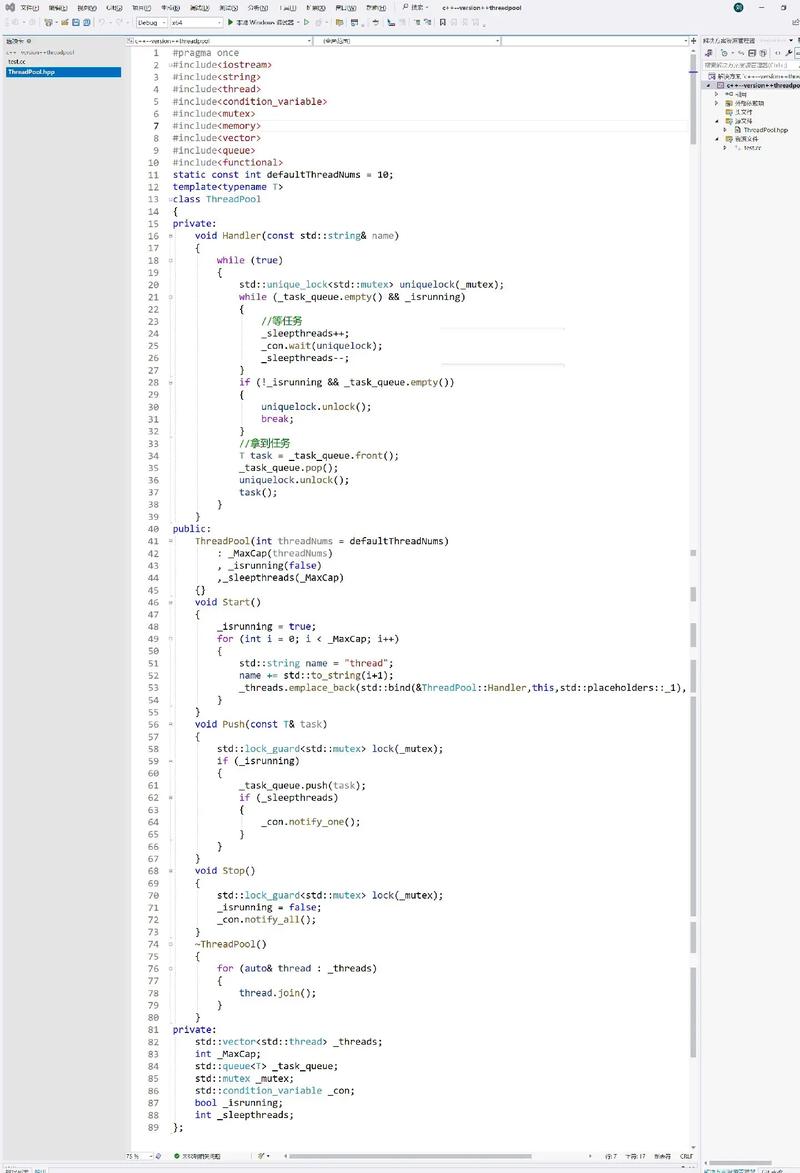The width and height of the screenshot is (800, 1173).
Task: Click the user account avatar
Action: pos(739,7)
